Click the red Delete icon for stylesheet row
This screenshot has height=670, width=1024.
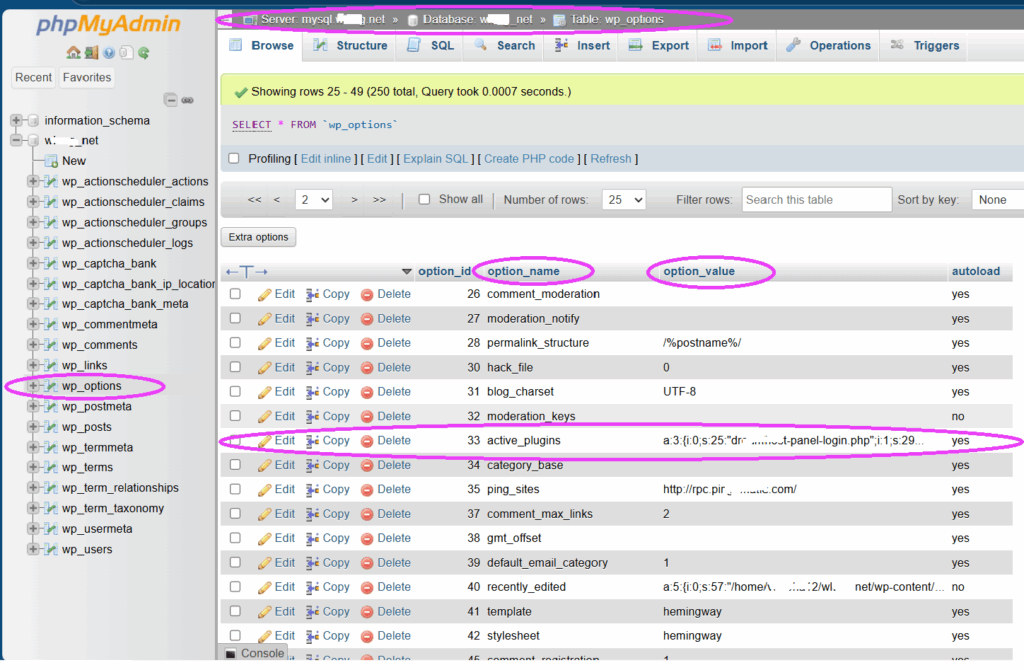click(367, 637)
